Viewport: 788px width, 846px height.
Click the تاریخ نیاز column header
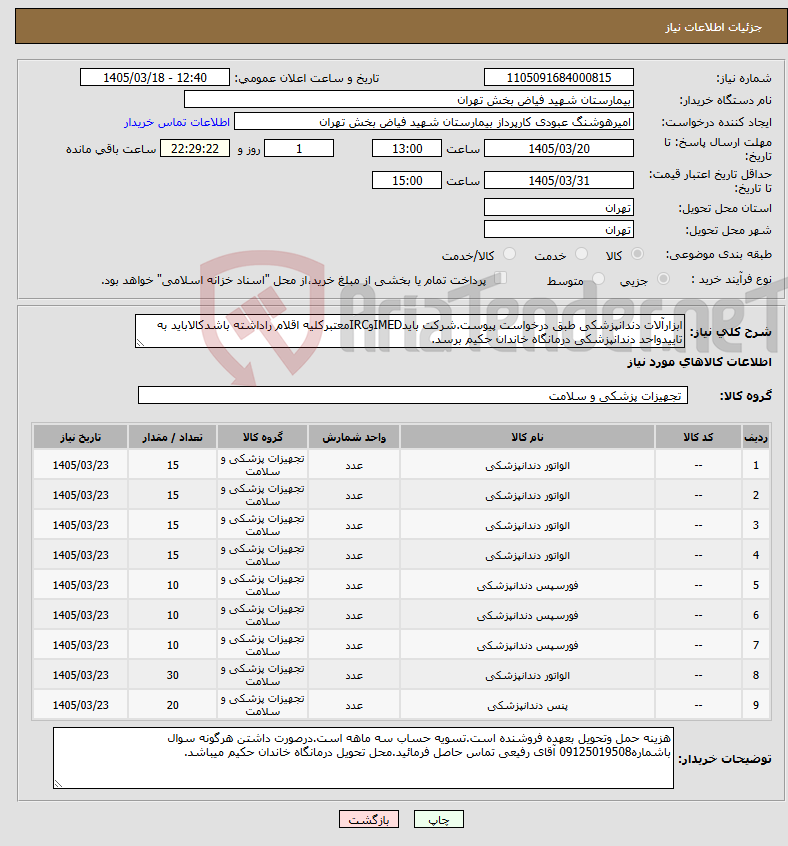pyautogui.click(x=80, y=437)
